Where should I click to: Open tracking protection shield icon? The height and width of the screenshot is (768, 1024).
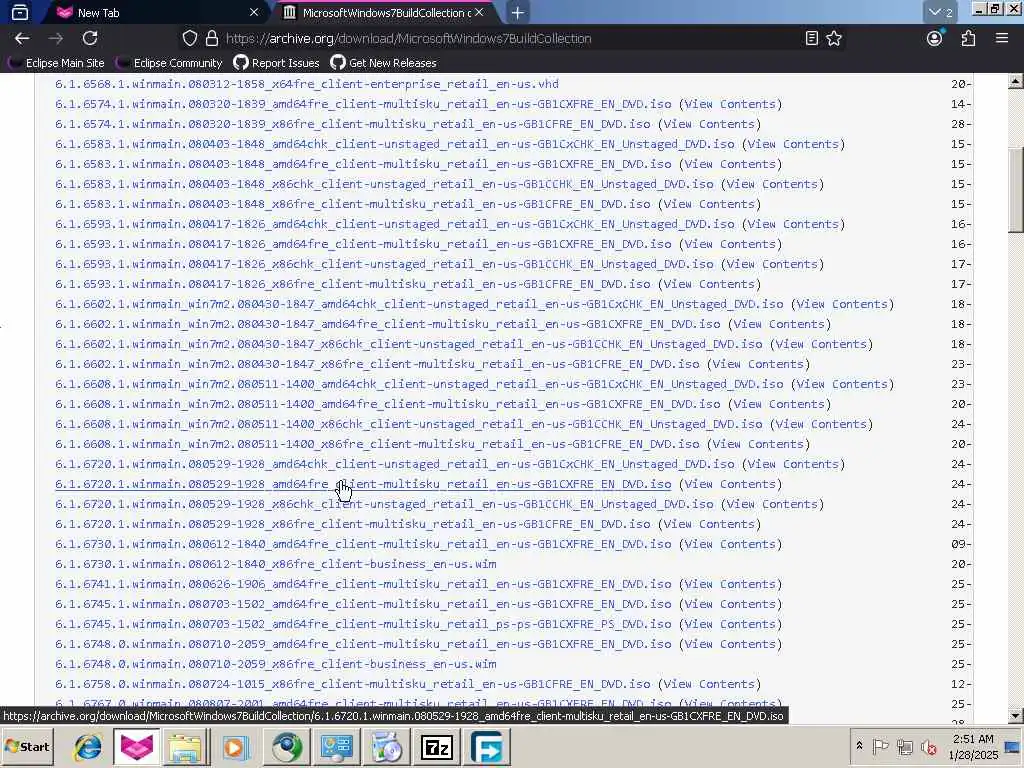[x=189, y=39]
